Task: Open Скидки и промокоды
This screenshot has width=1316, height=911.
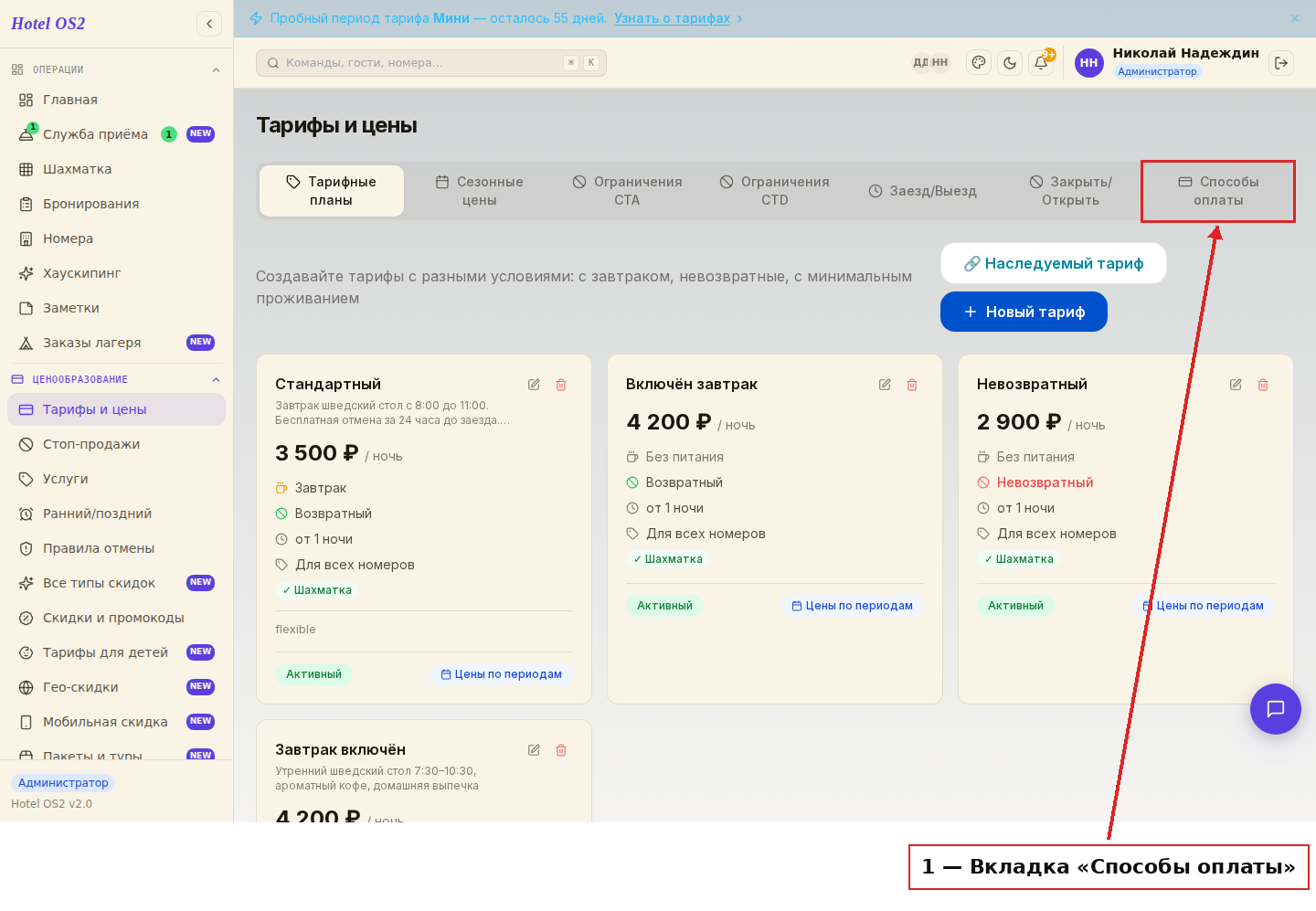Action: [x=116, y=618]
